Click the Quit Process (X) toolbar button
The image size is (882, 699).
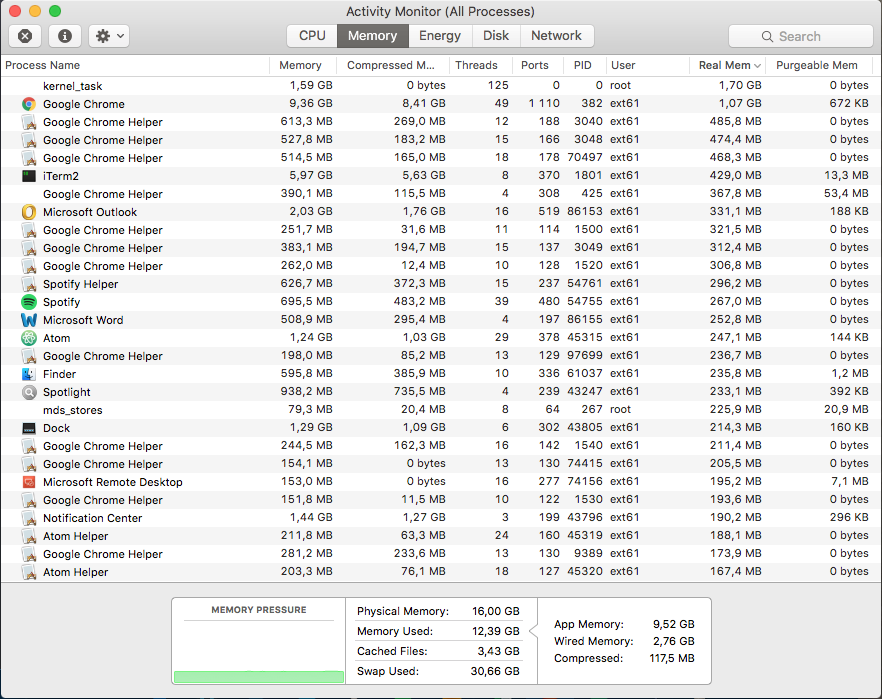point(25,36)
